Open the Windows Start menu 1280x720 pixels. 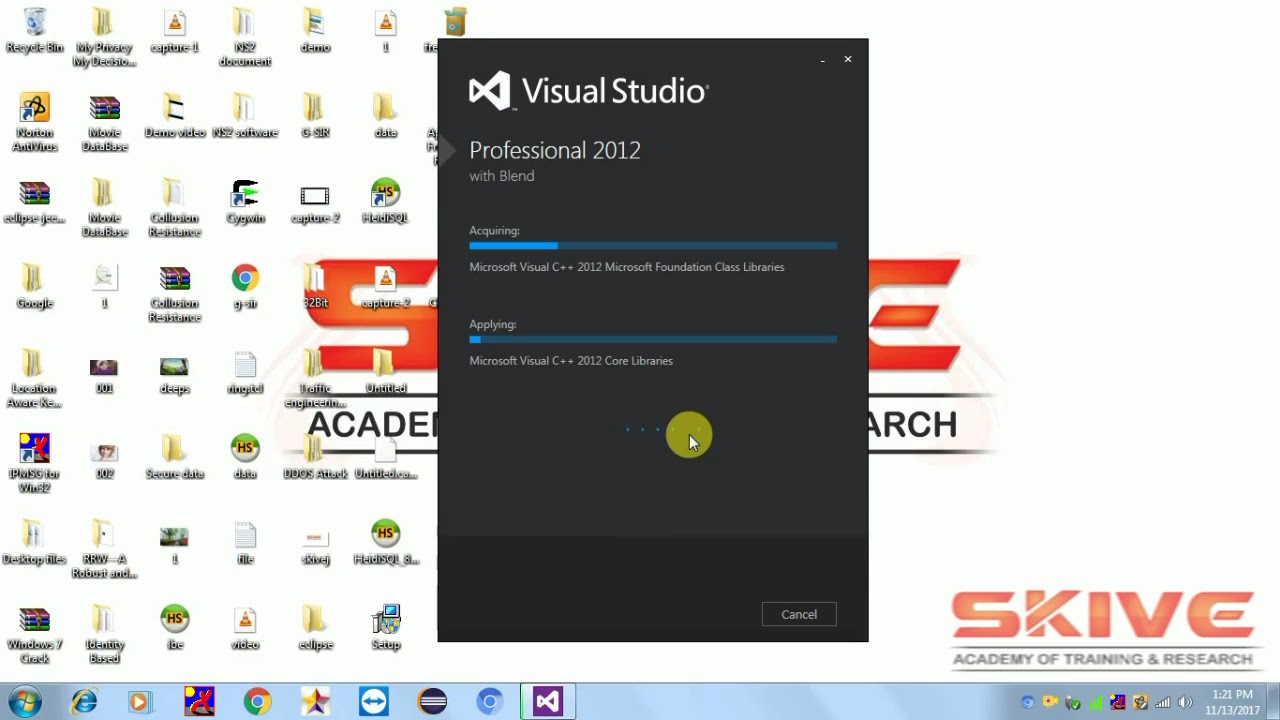pos(24,701)
